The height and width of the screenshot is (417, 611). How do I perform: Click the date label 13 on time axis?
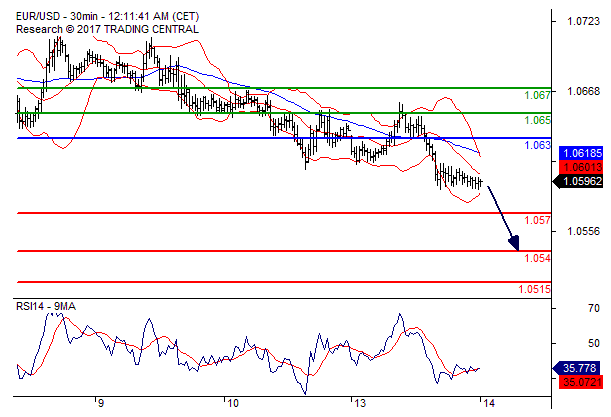pos(360,403)
